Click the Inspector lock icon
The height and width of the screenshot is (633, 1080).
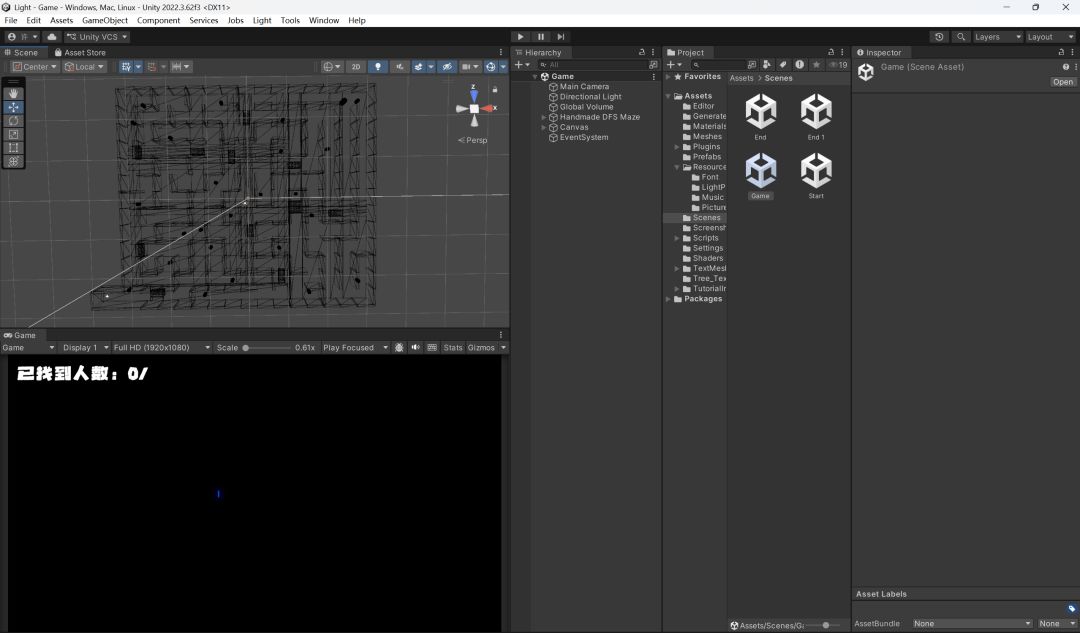click(x=1061, y=52)
